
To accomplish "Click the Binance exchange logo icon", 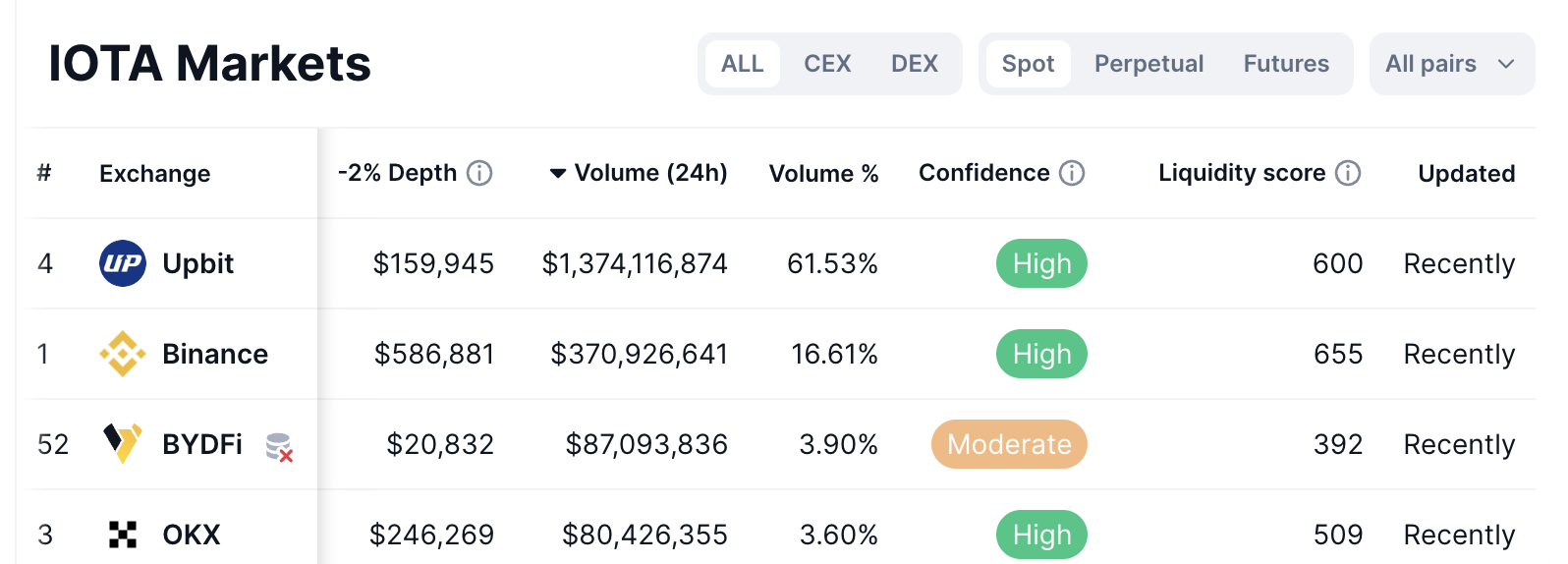I will click(123, 354).
